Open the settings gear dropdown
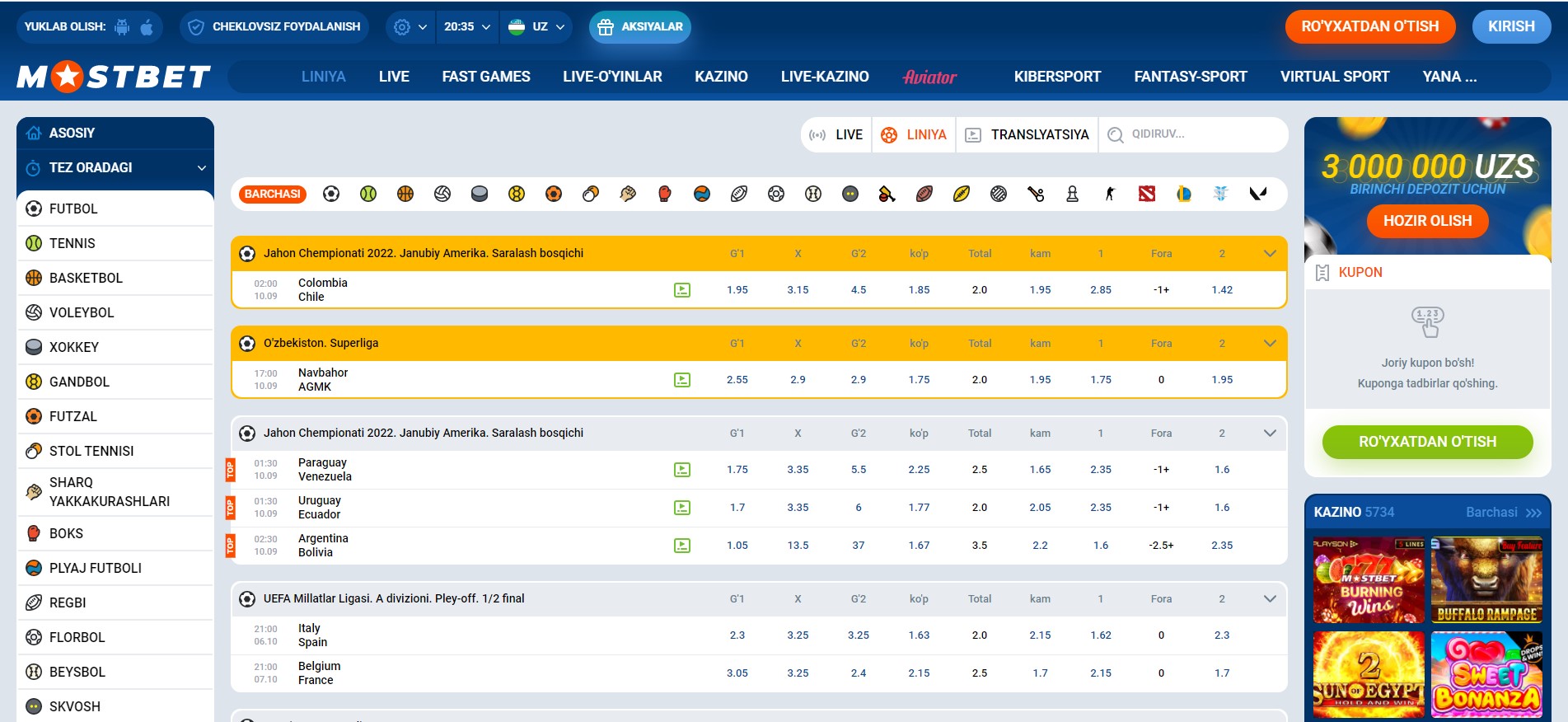Image resolution: width=1568 pixels, height=722 pixels. [410, 27]
